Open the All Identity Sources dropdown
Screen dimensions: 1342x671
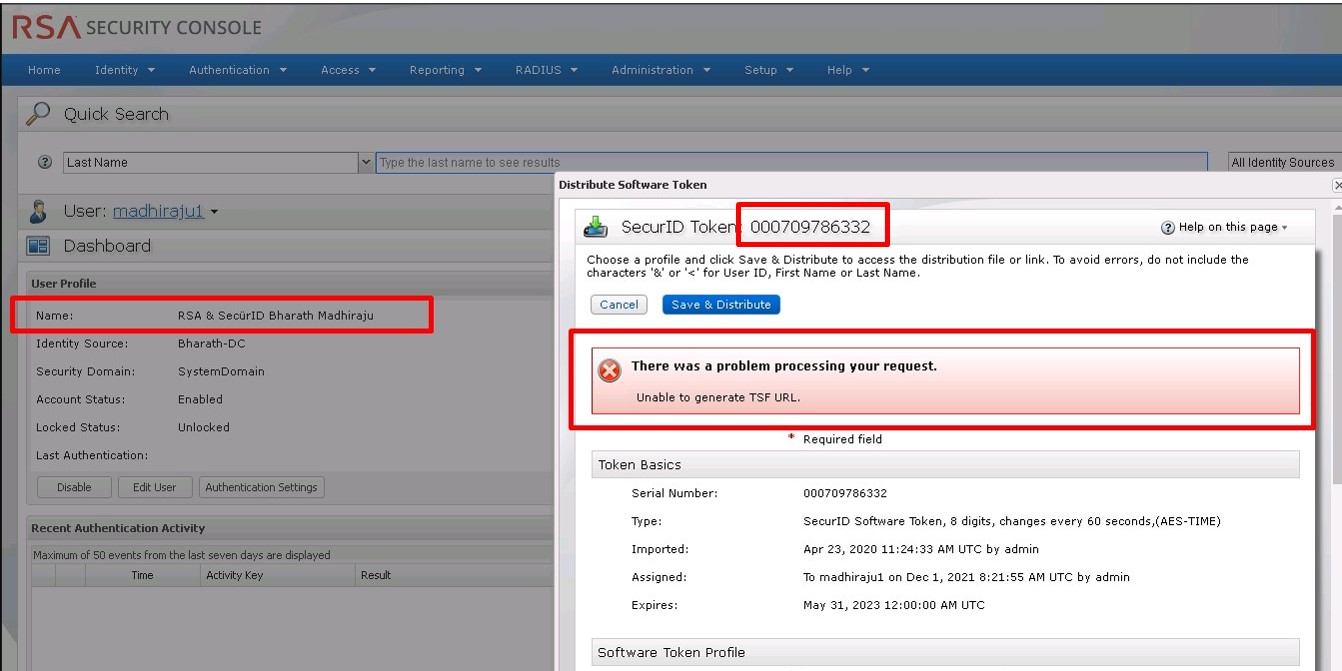pos(1283,162)
